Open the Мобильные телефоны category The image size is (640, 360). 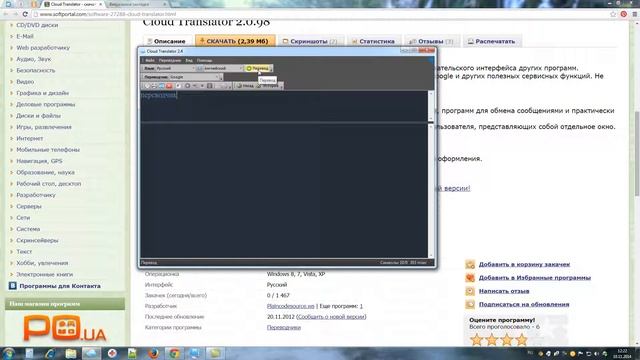click(48, 150)
